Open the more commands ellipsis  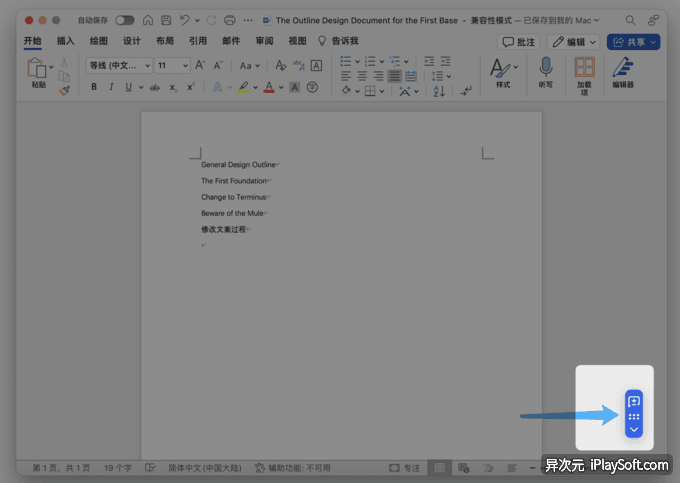248,20
